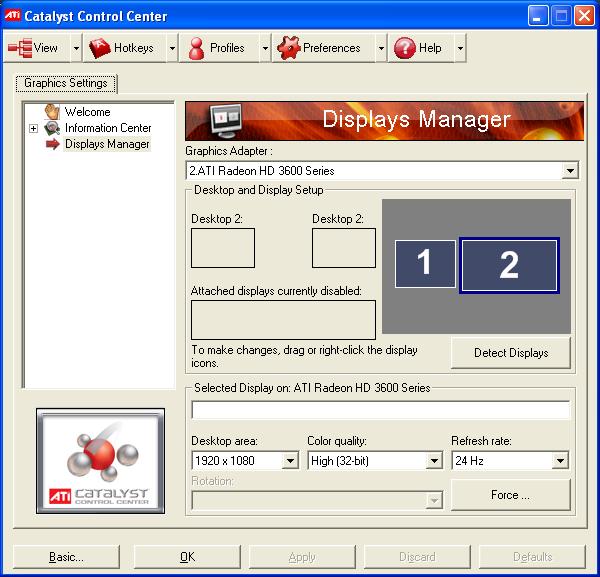Viewport: 600px width, 577px height.
Task: Click the Basic... button
Action: pyautogui.click(x=67, y=557)
